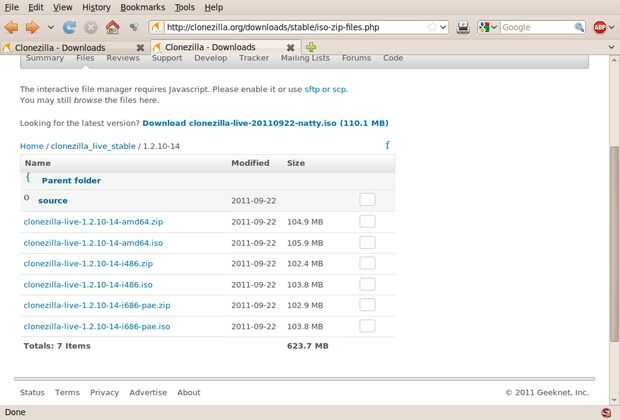Tick checkbox for the amd64.zip file

[x=367, y=221]
